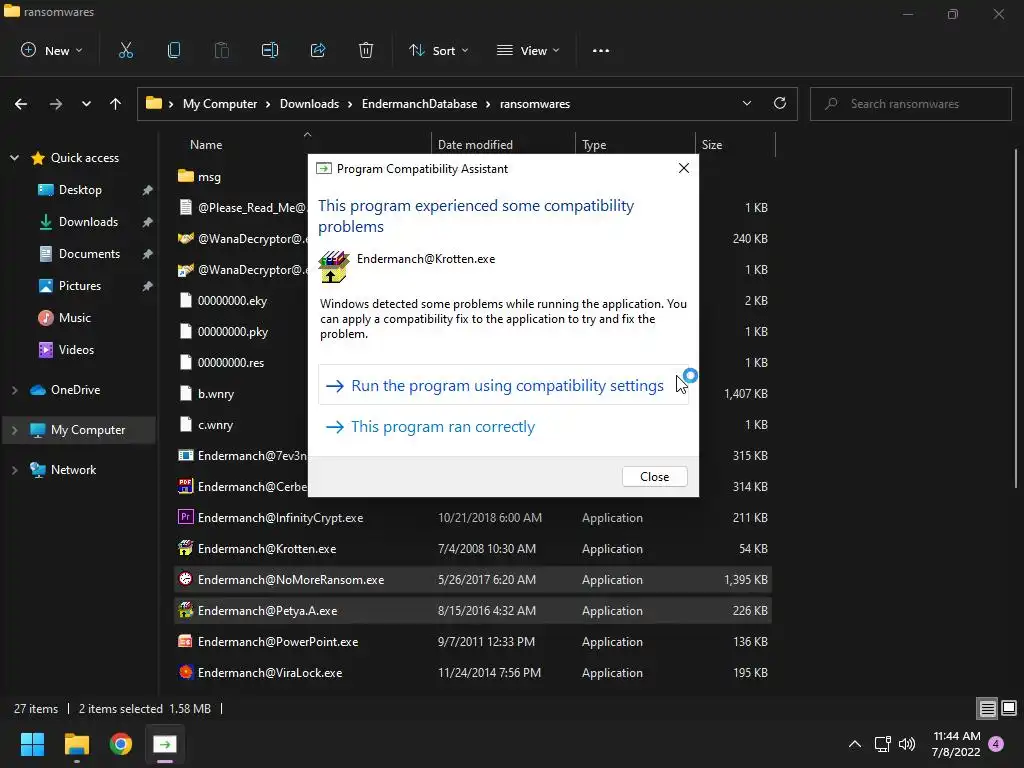Click the Cut scissors icon in toolbar

tap(125, 50)
